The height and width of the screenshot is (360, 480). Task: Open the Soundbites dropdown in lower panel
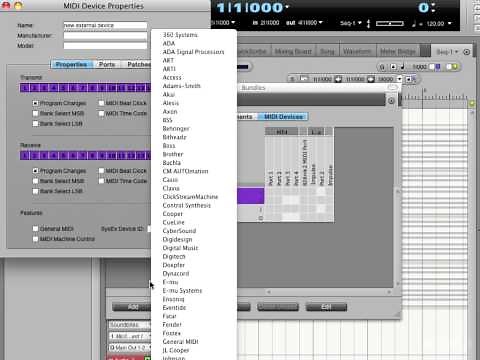[x=130, y=324]
